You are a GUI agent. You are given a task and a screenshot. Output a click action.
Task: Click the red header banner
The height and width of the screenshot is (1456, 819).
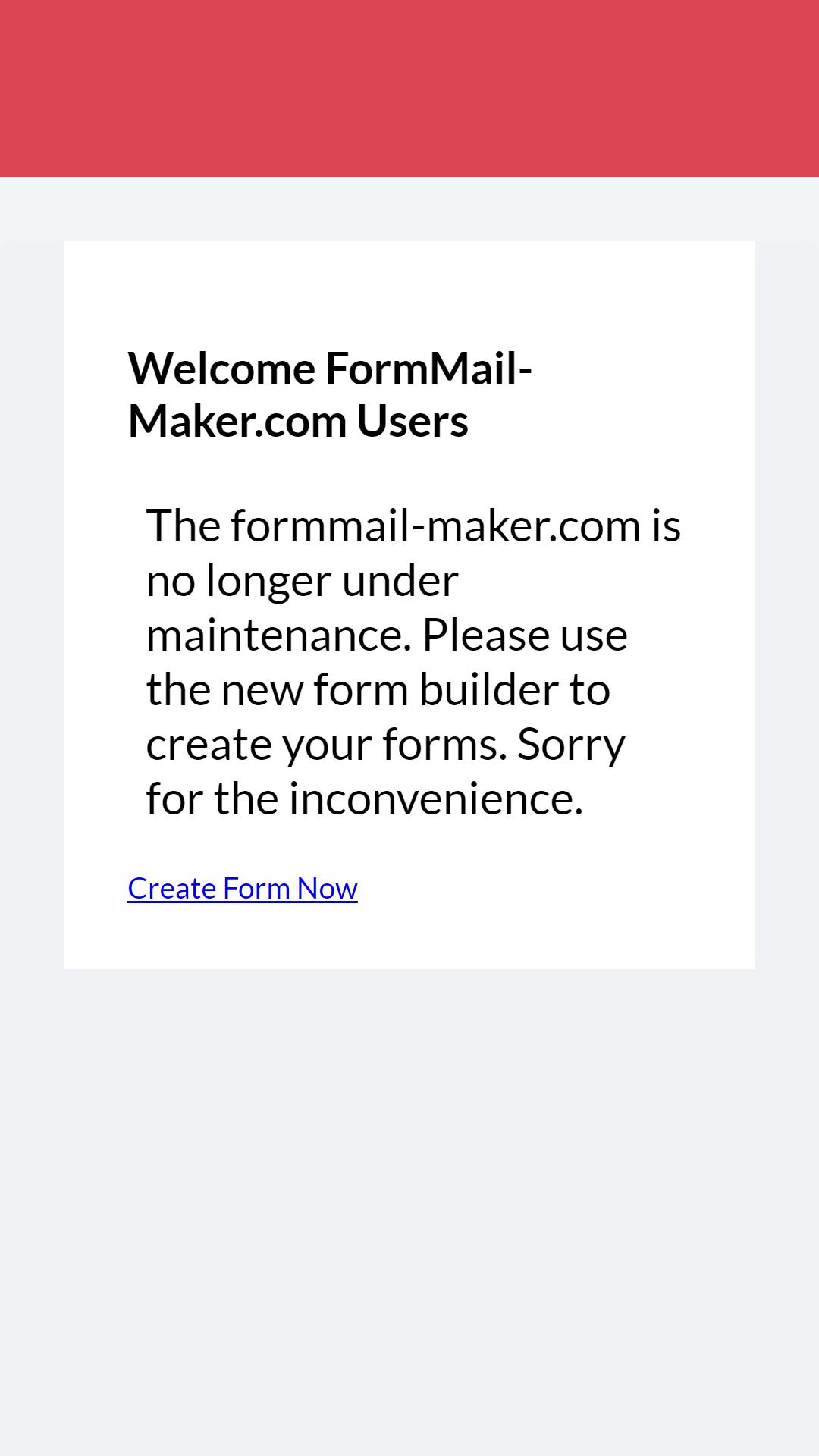tap(409, 89)
